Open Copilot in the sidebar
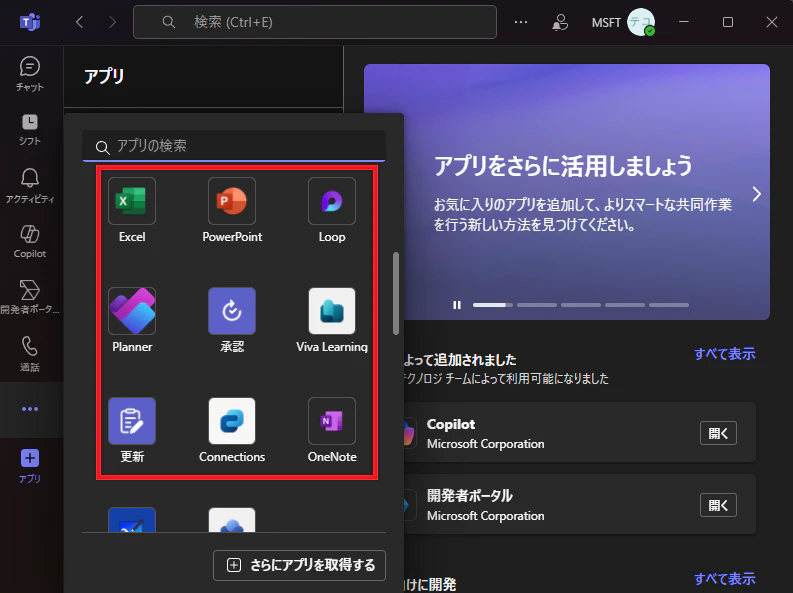Image resolution: width=793 pixels, height=593 pixels. coord(30,242)
